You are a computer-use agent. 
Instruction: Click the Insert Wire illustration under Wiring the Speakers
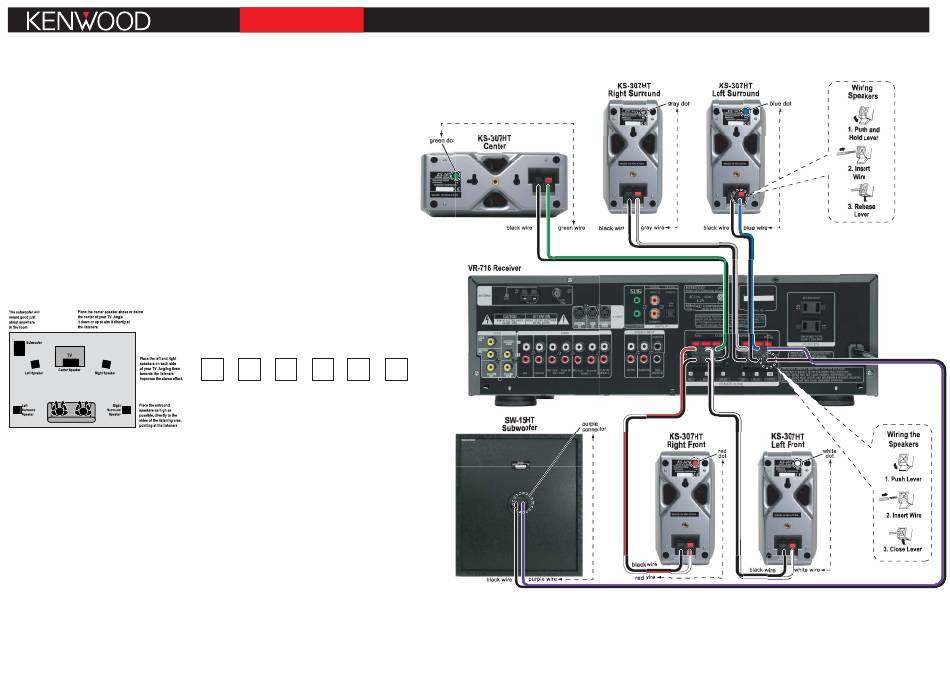(897, 499)
